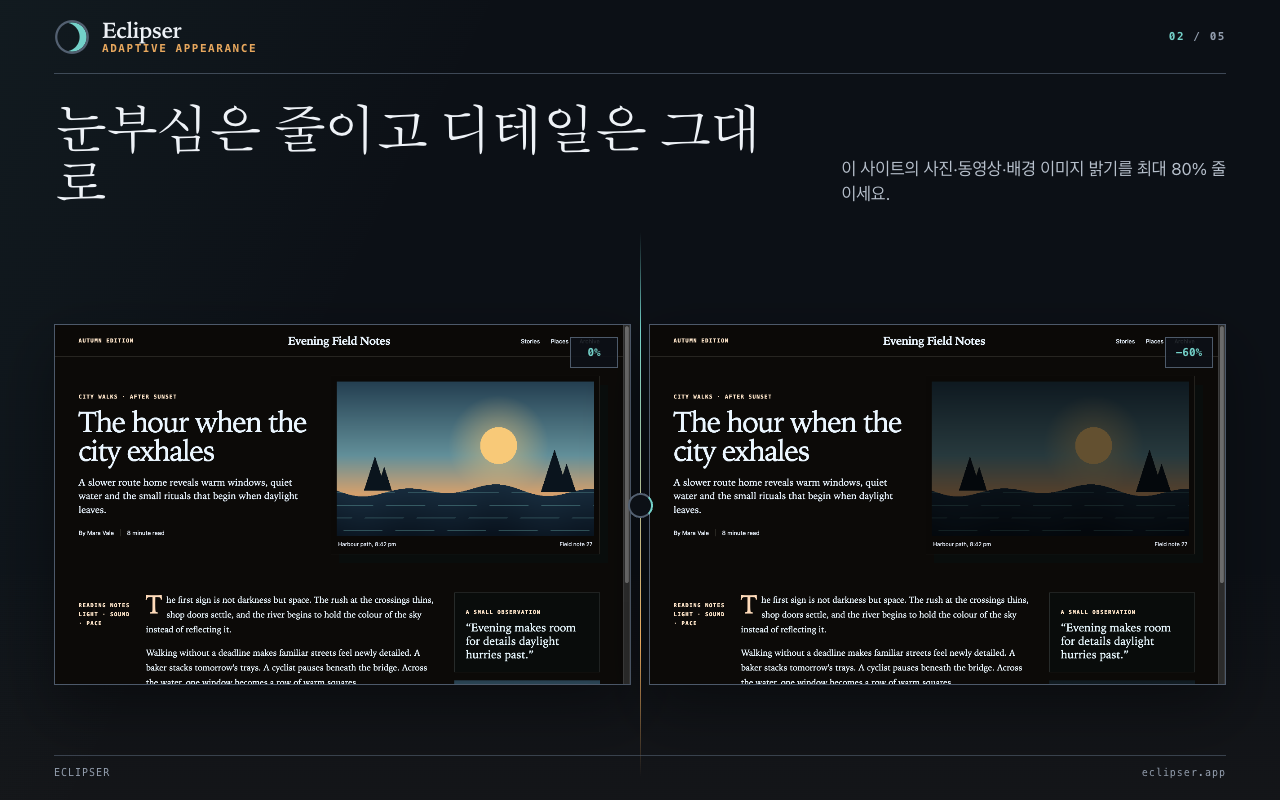
Task: Click the drop cap T in left preview article
Action: pyautogui.click(x=154, y=605)
